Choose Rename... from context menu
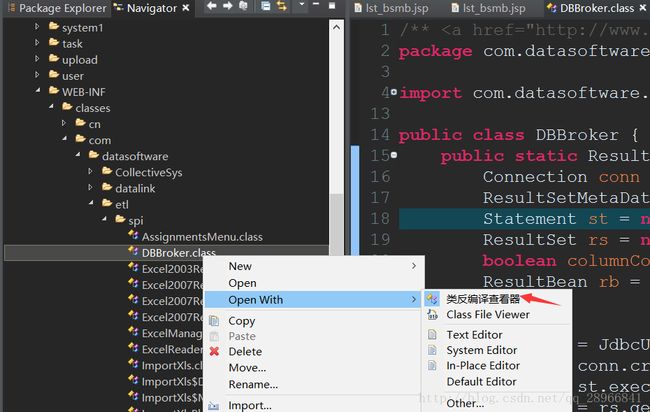This screenshot has height=412, width=650. coord(313,384)
